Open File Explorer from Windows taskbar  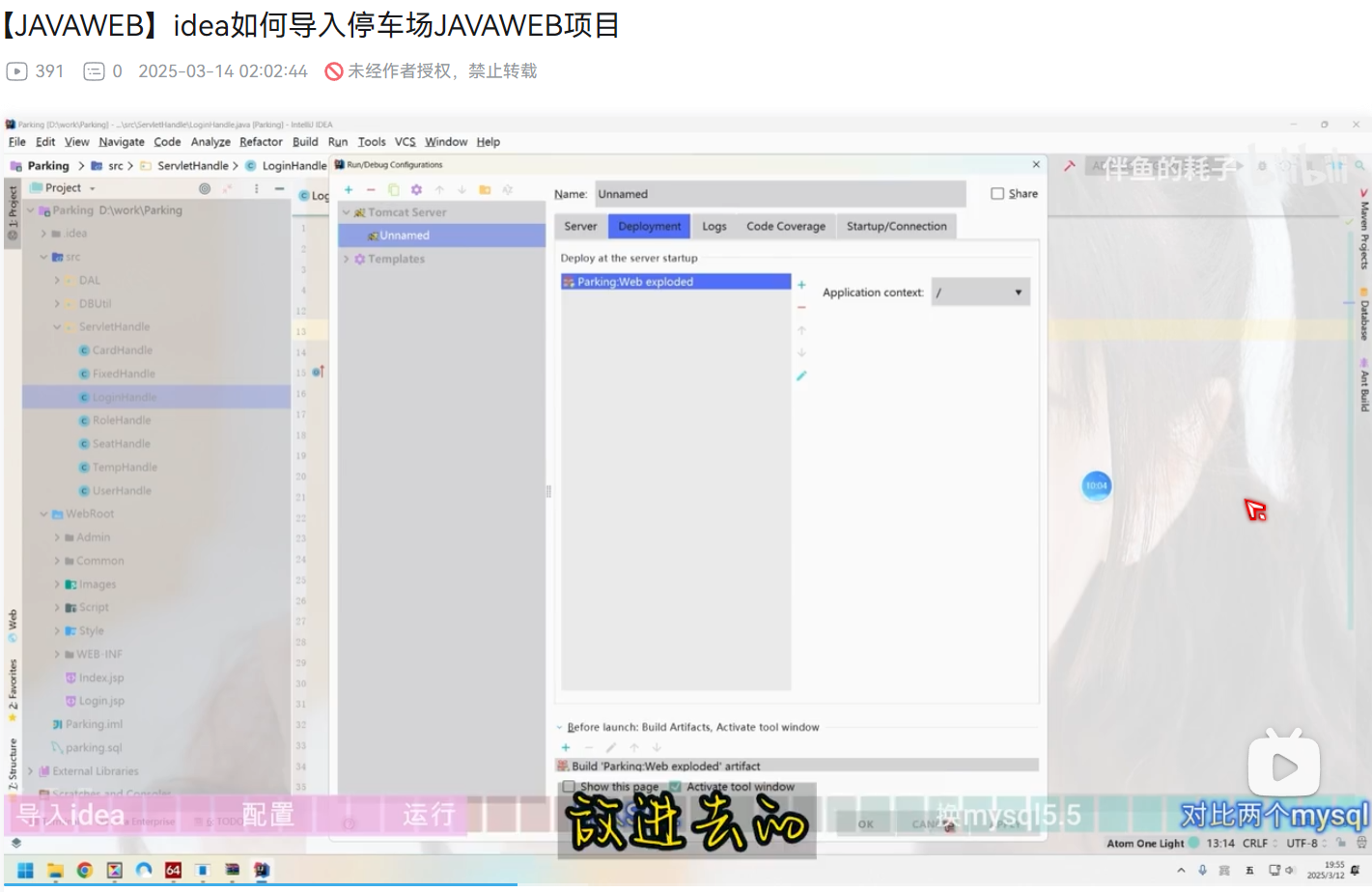point(55,870)
